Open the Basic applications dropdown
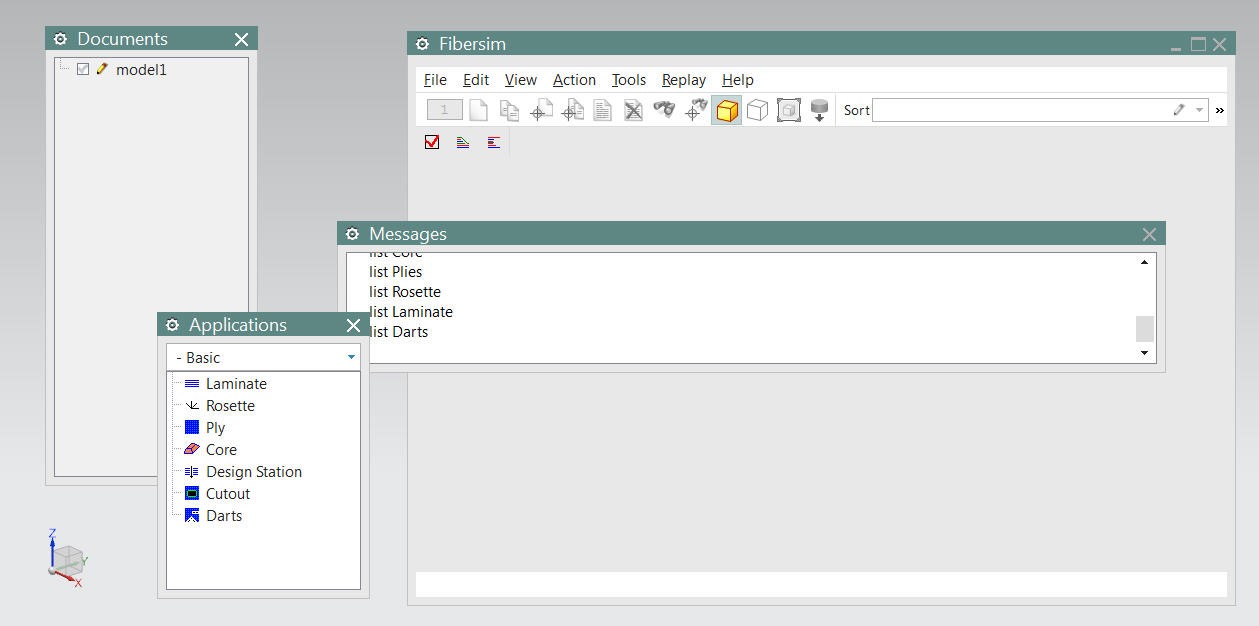This screenshot has width=1259, height=626. click(350, 357)
